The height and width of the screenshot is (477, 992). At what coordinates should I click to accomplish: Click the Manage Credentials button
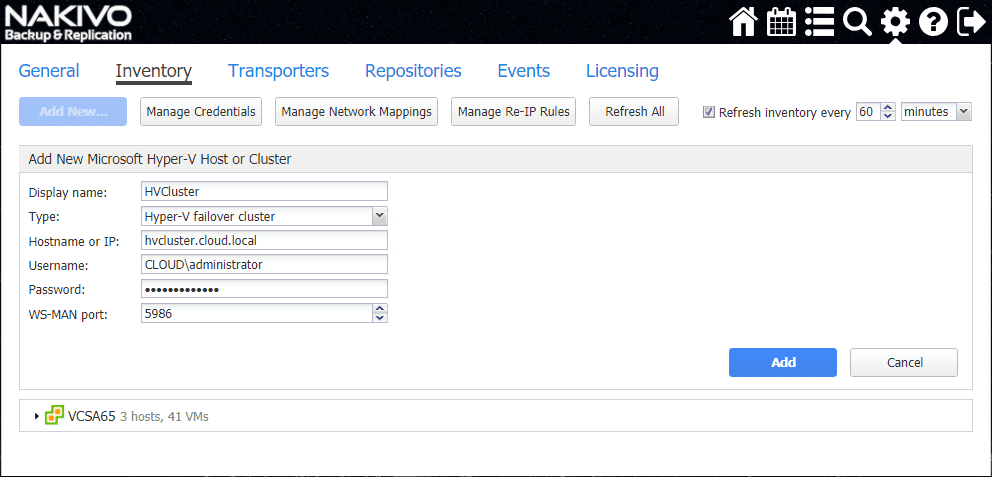pyautogui.click(x=201, y=112)
